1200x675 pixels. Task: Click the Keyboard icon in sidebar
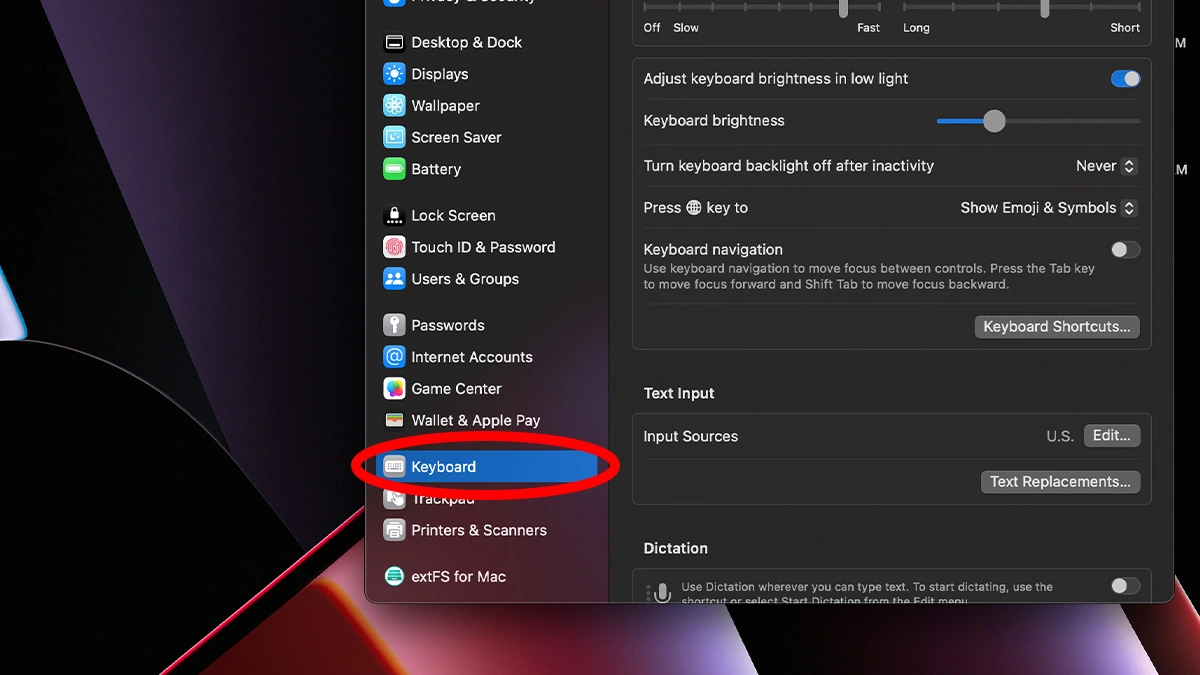(394, 467)
